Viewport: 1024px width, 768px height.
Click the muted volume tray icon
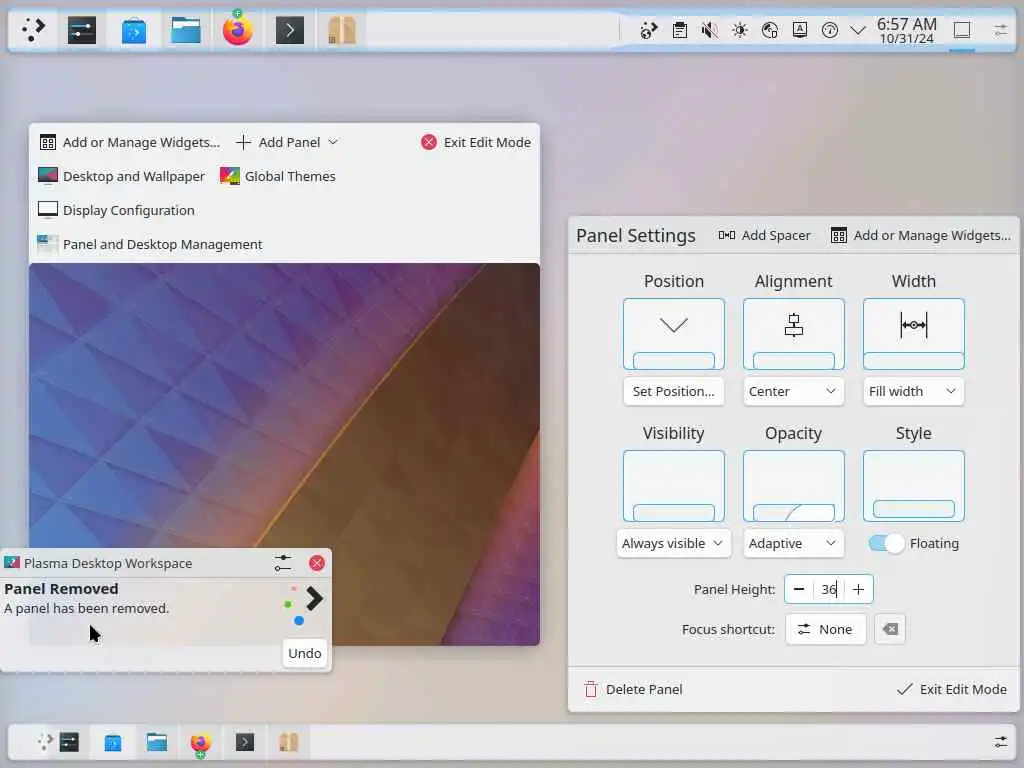coord(709,30)
